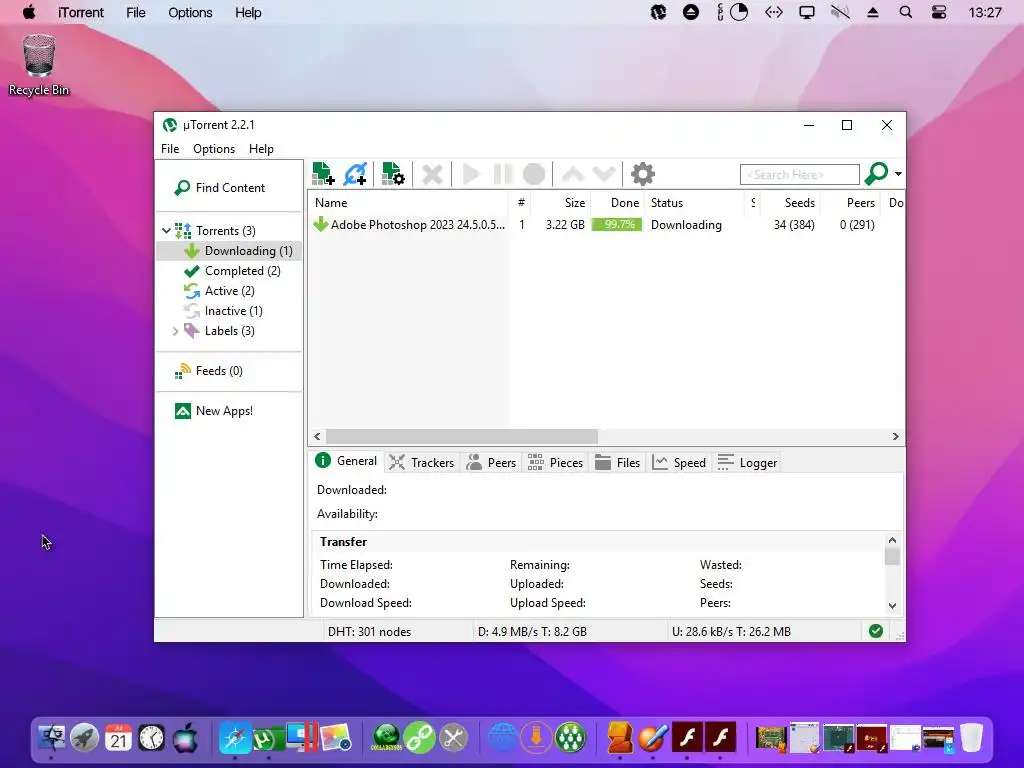Click the horizontal scrollbar left arrow
Viewport: 1024px width, 768px height.
pyautogui.click(x=317, y=436)
